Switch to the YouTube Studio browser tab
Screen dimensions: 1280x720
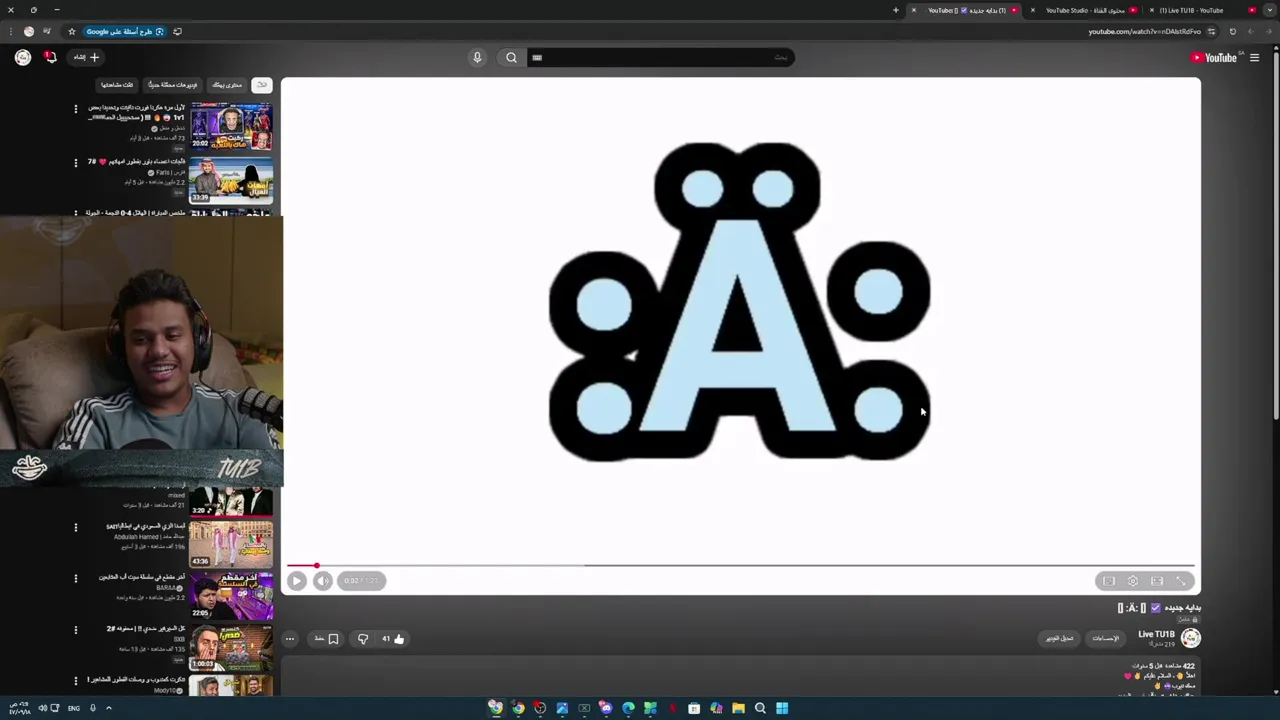click(1085, 10)
